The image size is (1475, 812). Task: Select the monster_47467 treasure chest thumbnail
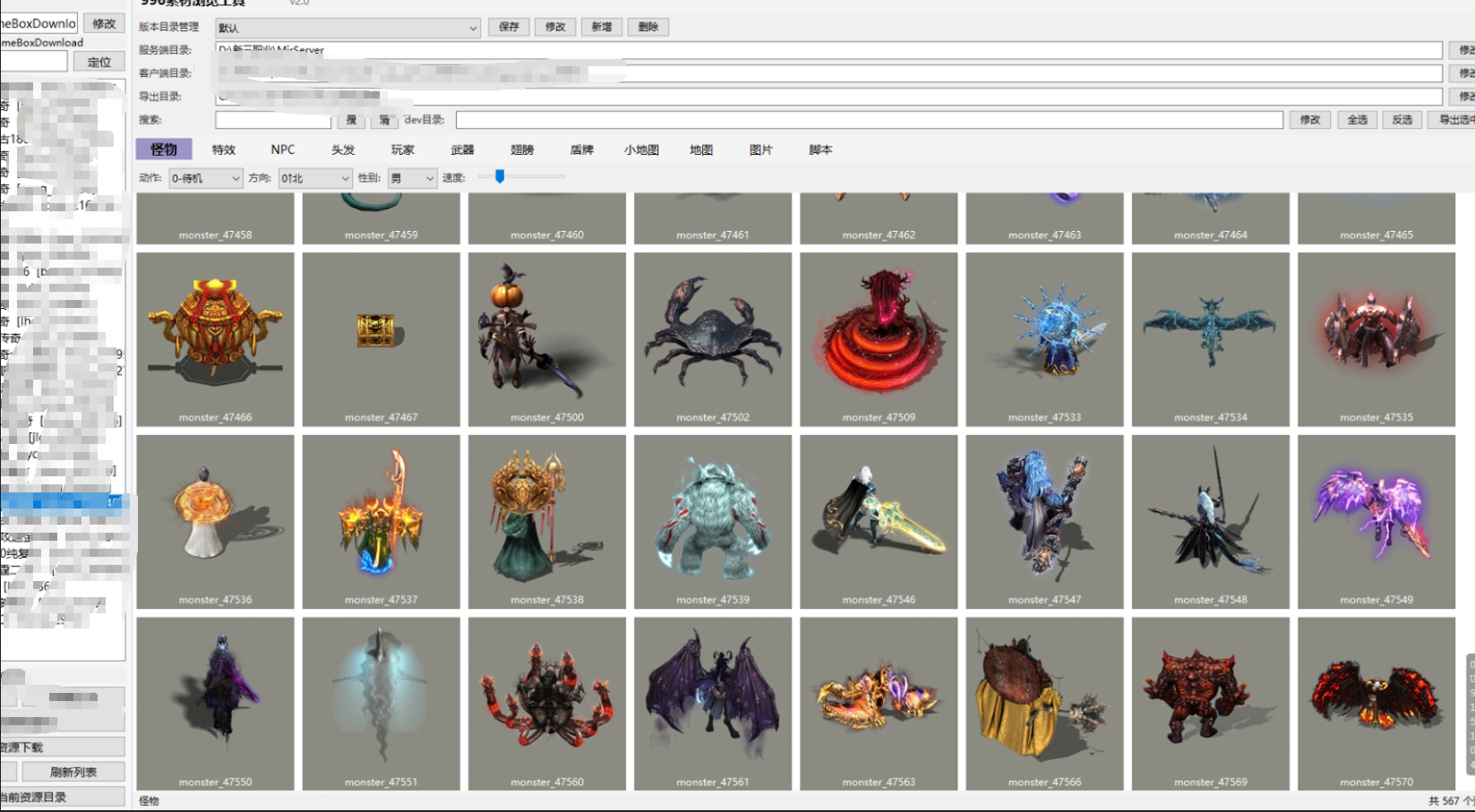381,339
